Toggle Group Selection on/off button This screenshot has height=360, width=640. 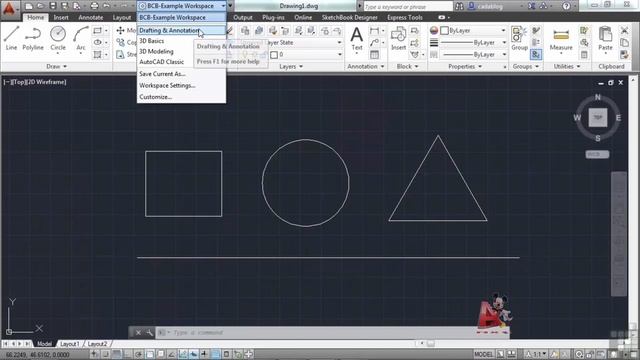point(536,54)
